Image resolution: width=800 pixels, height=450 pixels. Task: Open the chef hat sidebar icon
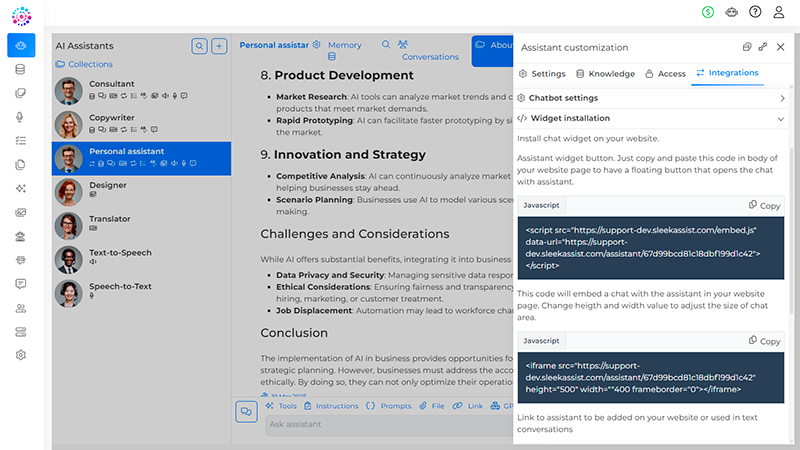20,236
